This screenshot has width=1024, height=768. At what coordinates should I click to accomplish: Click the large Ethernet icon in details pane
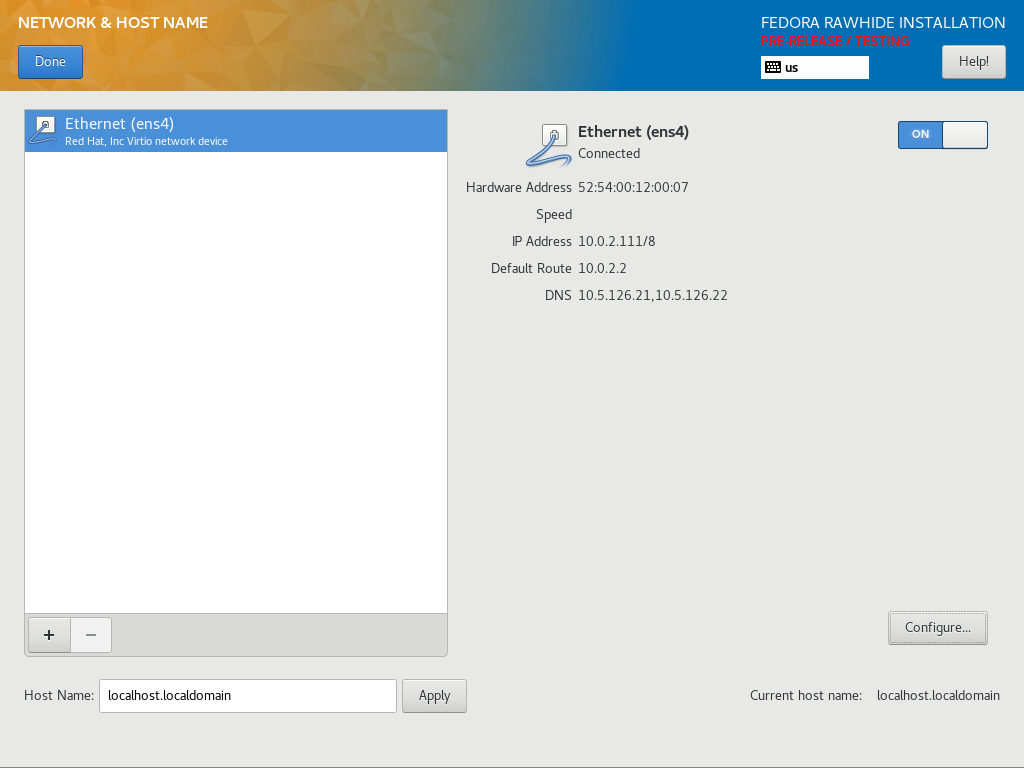point(550,144)
